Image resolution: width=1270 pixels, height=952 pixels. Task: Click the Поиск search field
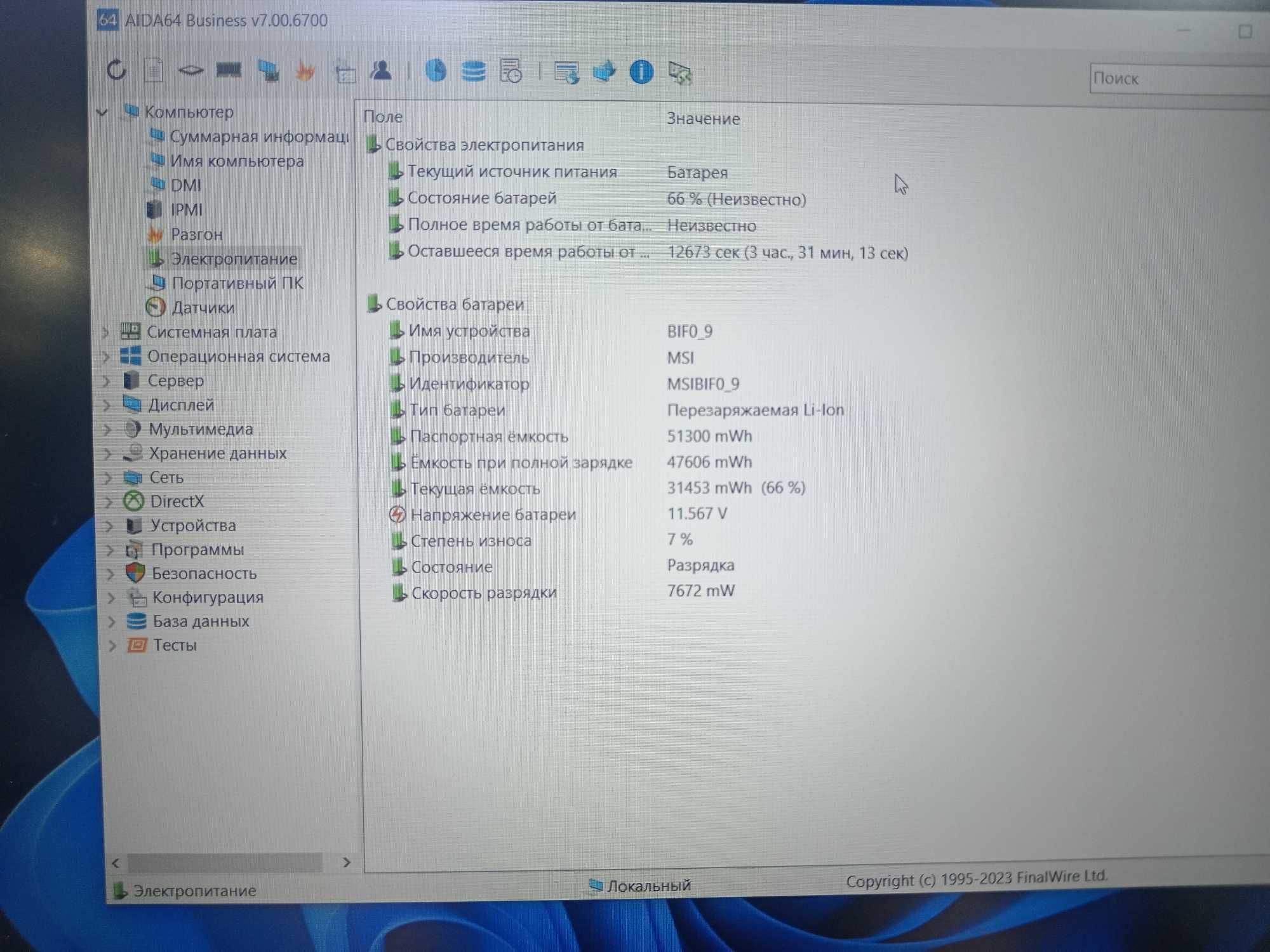[1179, 79]
